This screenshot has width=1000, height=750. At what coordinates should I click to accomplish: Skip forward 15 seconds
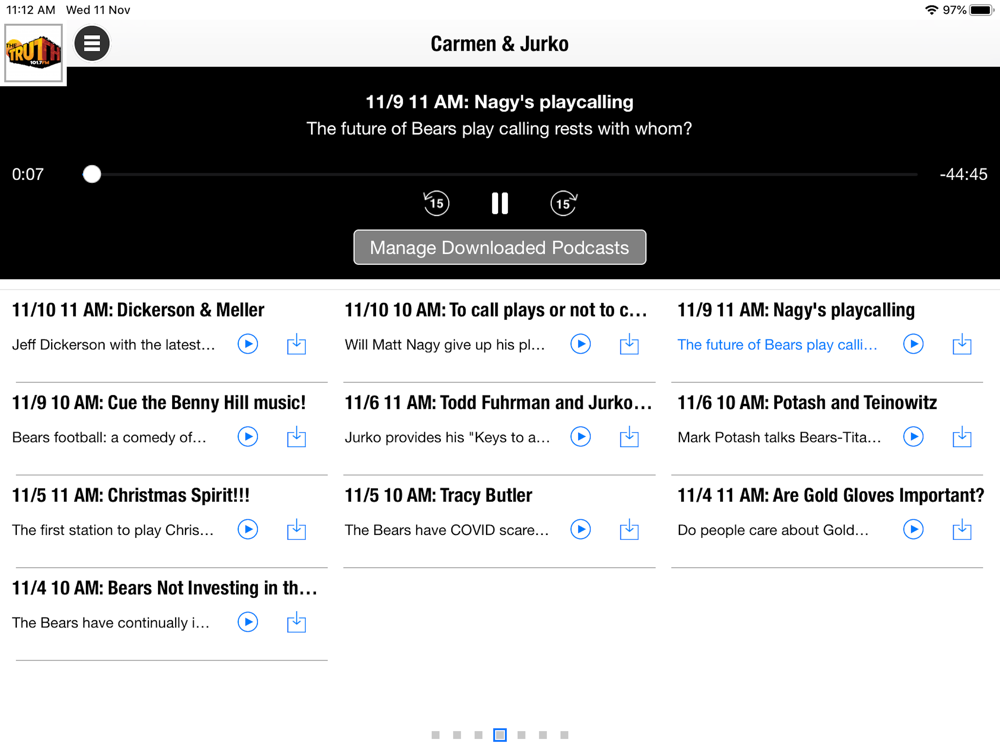click(564, 203)
